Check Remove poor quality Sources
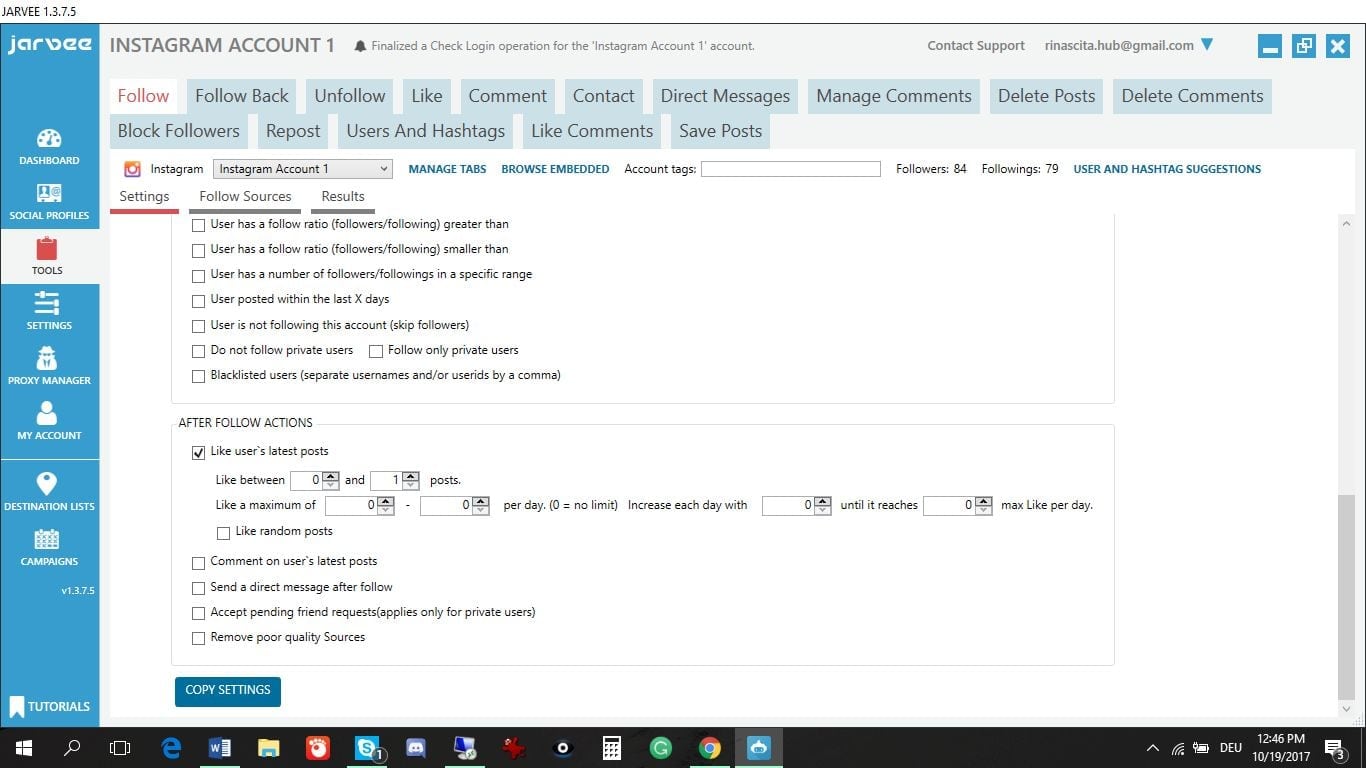 pos(198,638)
